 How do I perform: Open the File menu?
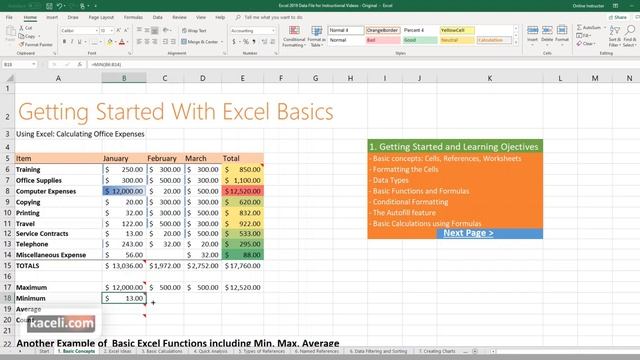point(9,18)
